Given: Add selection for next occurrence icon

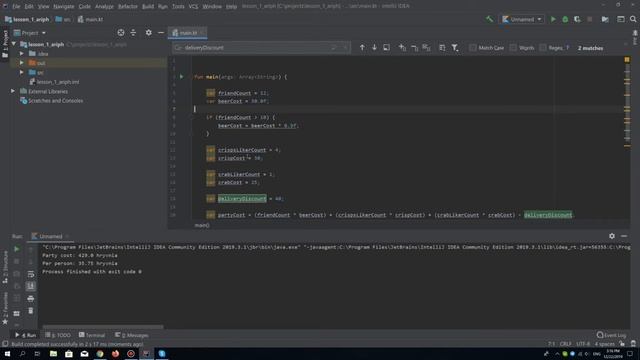Looking at the screenshot, I should (x=402, y=48).
